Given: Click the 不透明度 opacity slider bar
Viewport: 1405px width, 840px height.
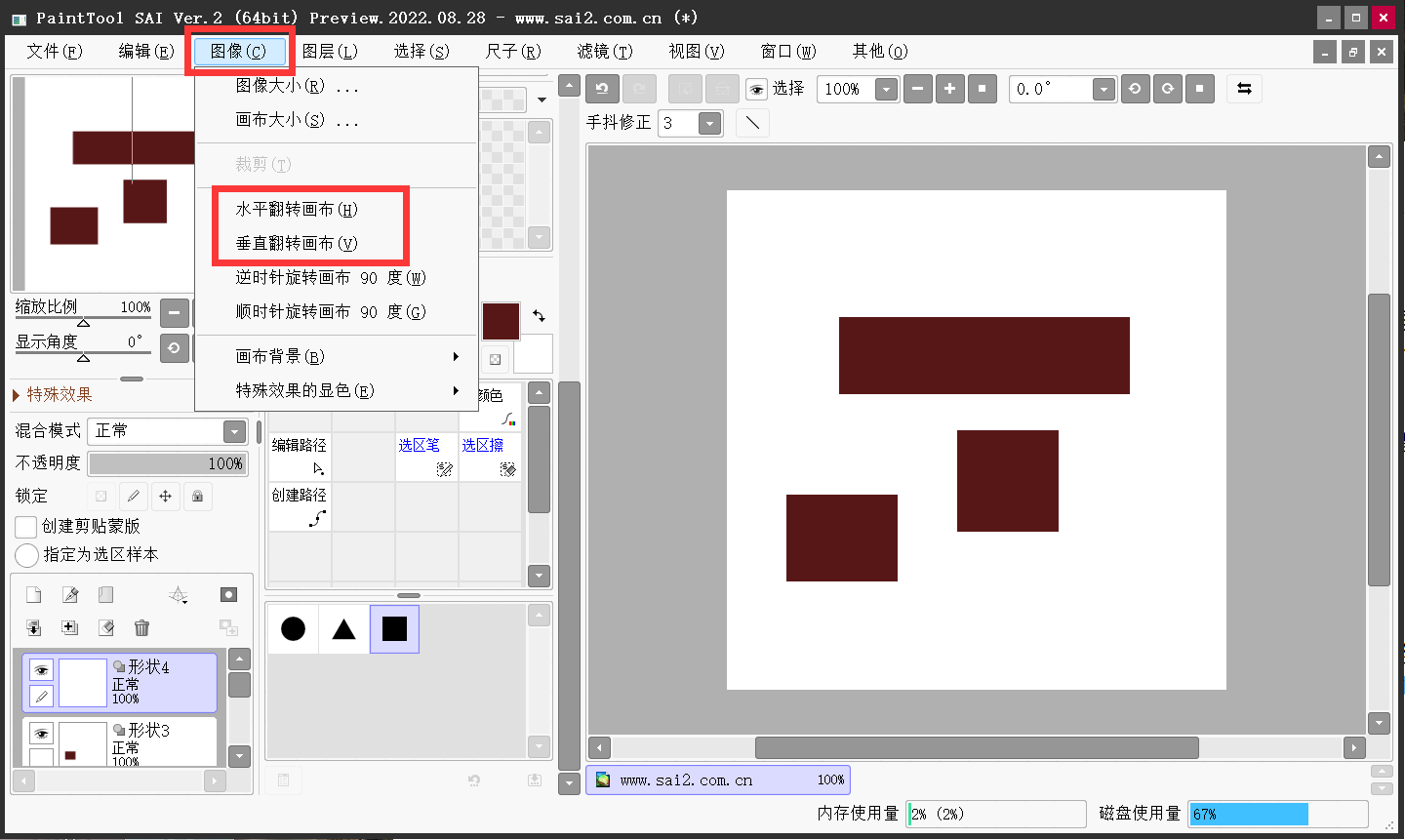Looking at the screenshot, I should [x=168, y=463].
